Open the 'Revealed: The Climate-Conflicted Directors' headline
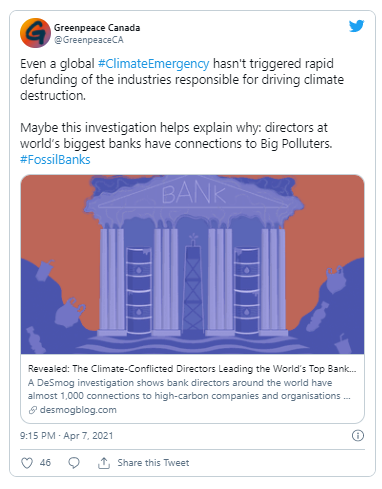Image resolution: width=382 pixels, height=489 pixels. click(x=192, y=369)
